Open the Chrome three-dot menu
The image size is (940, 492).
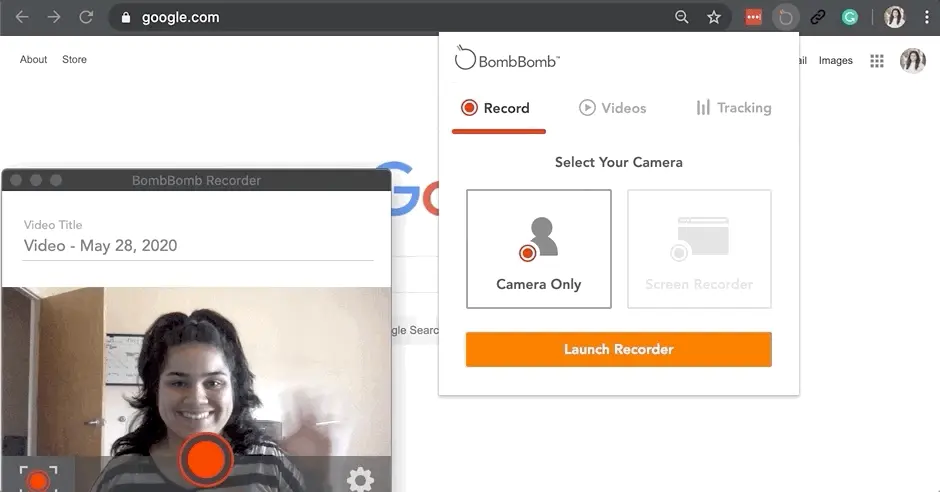(926, 17)
